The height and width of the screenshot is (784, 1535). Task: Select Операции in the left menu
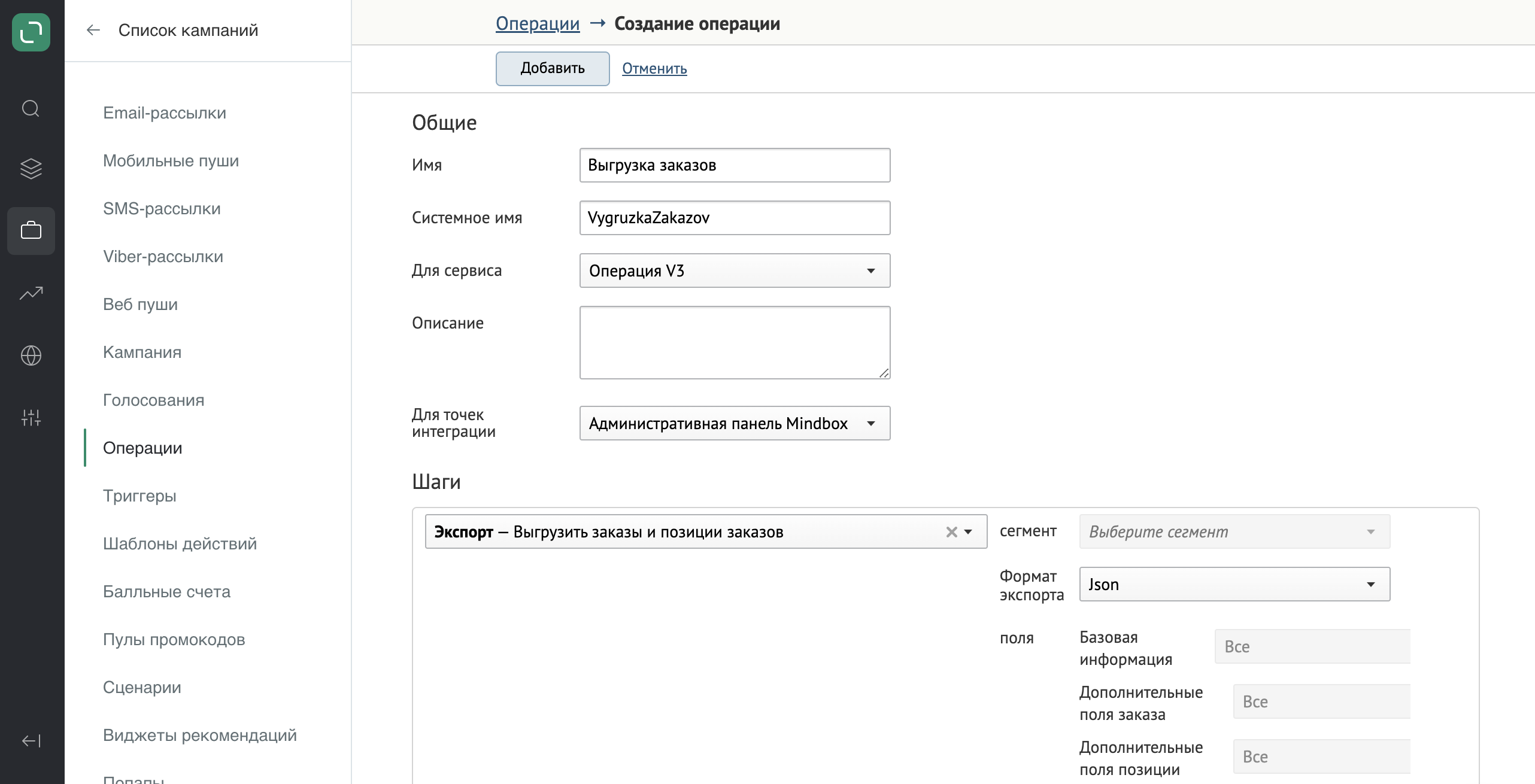(142, 448)
